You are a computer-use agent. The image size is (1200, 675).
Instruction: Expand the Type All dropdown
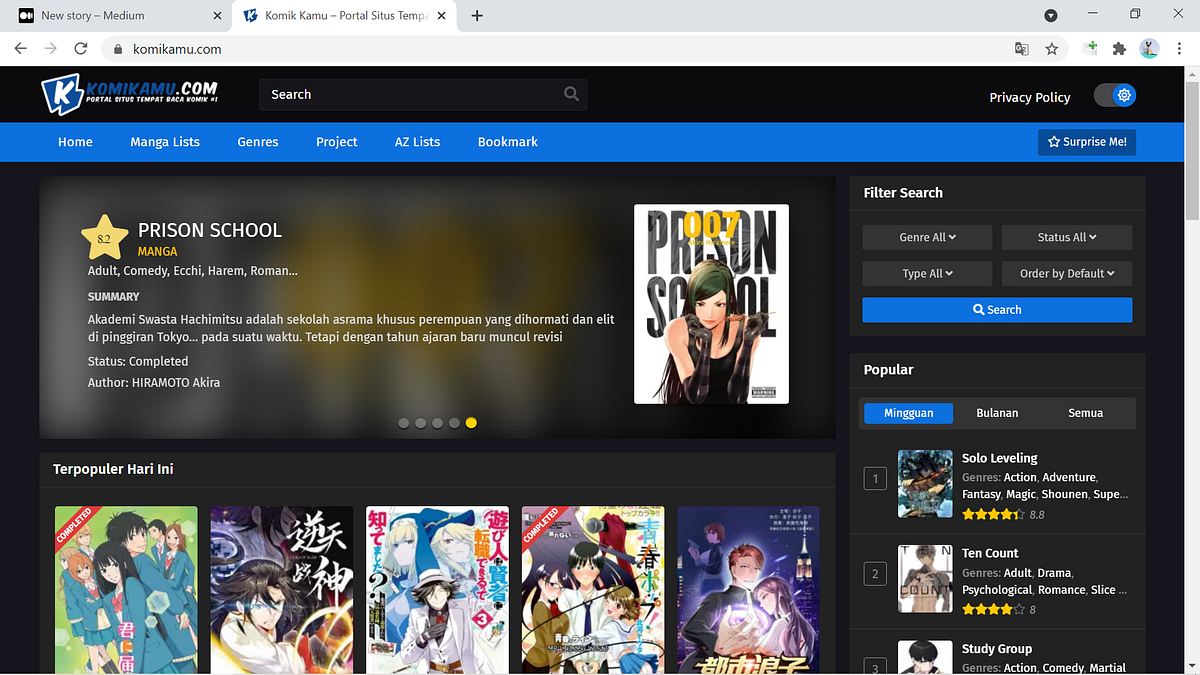927,273
